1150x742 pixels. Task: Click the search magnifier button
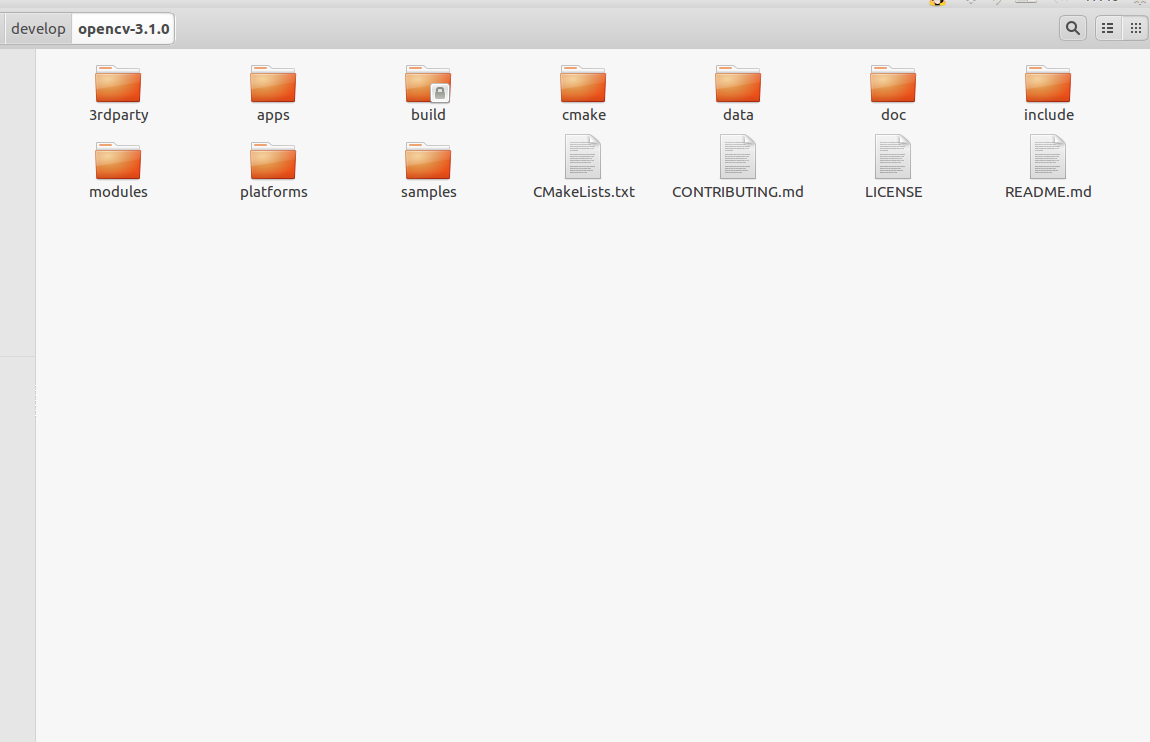tap(1073, 29)
